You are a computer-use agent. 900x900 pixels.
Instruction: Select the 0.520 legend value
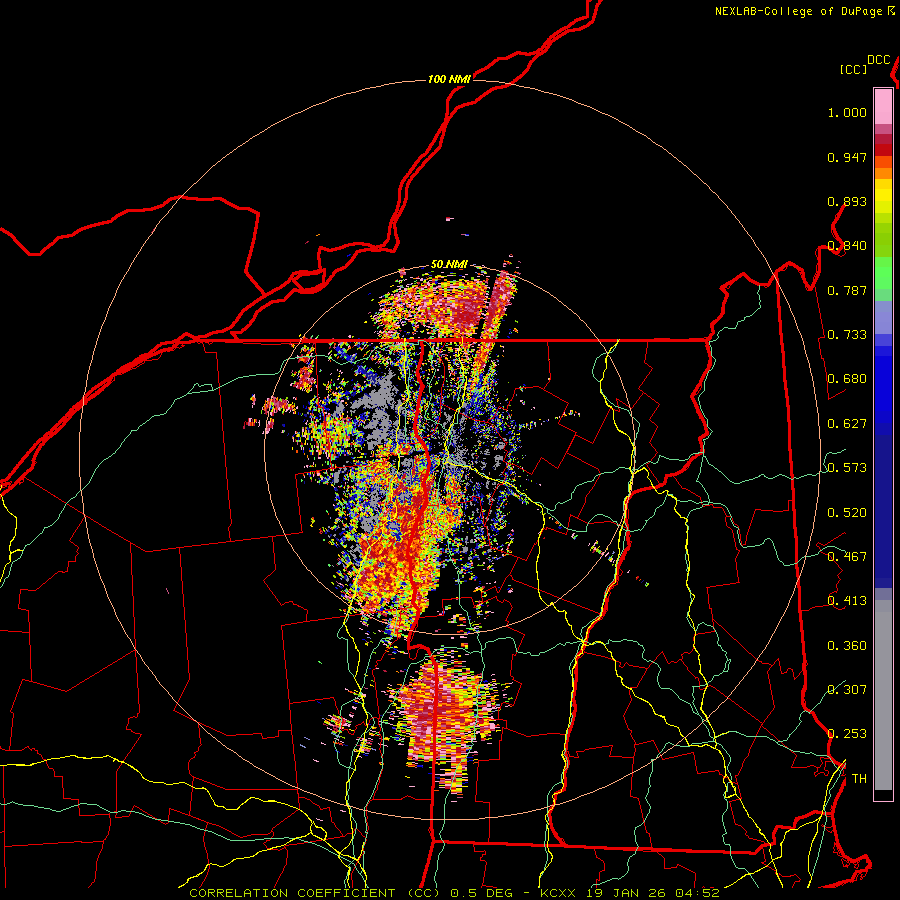(847, 513)
